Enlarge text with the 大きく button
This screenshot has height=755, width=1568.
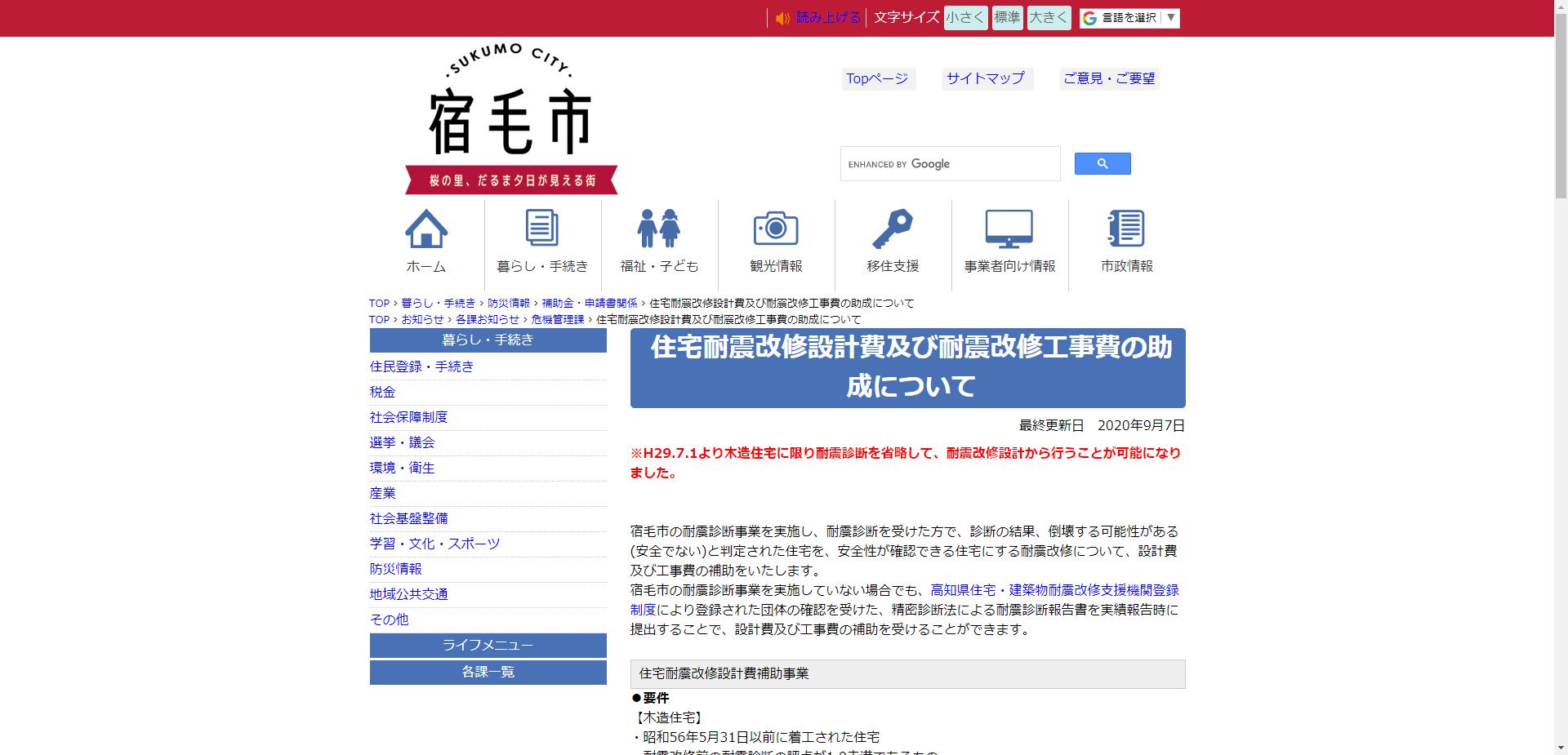click(x=1048, y=17)
